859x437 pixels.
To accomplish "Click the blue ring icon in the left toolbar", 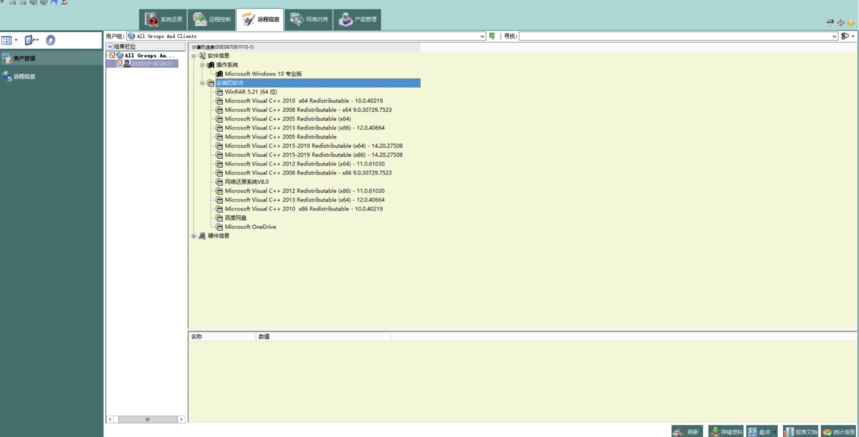I will 50,40.
